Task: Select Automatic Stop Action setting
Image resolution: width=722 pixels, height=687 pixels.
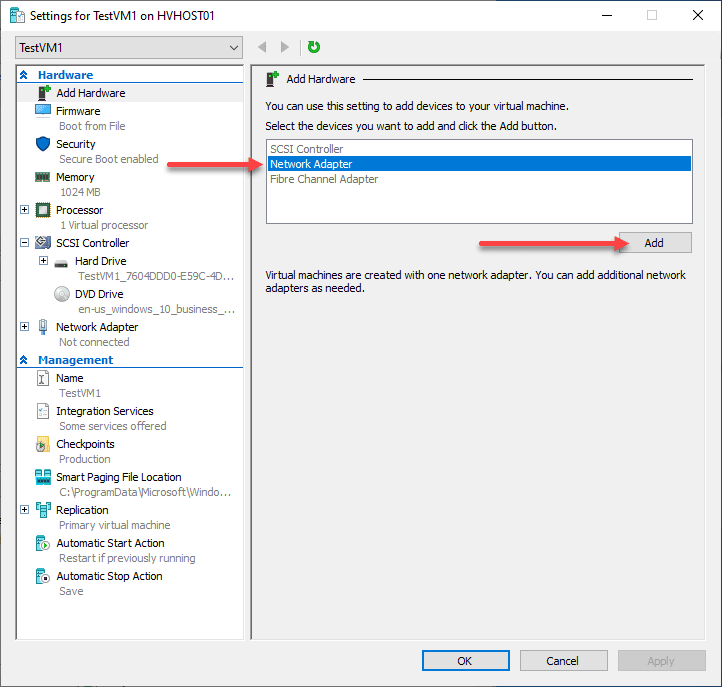Action: 109,576
